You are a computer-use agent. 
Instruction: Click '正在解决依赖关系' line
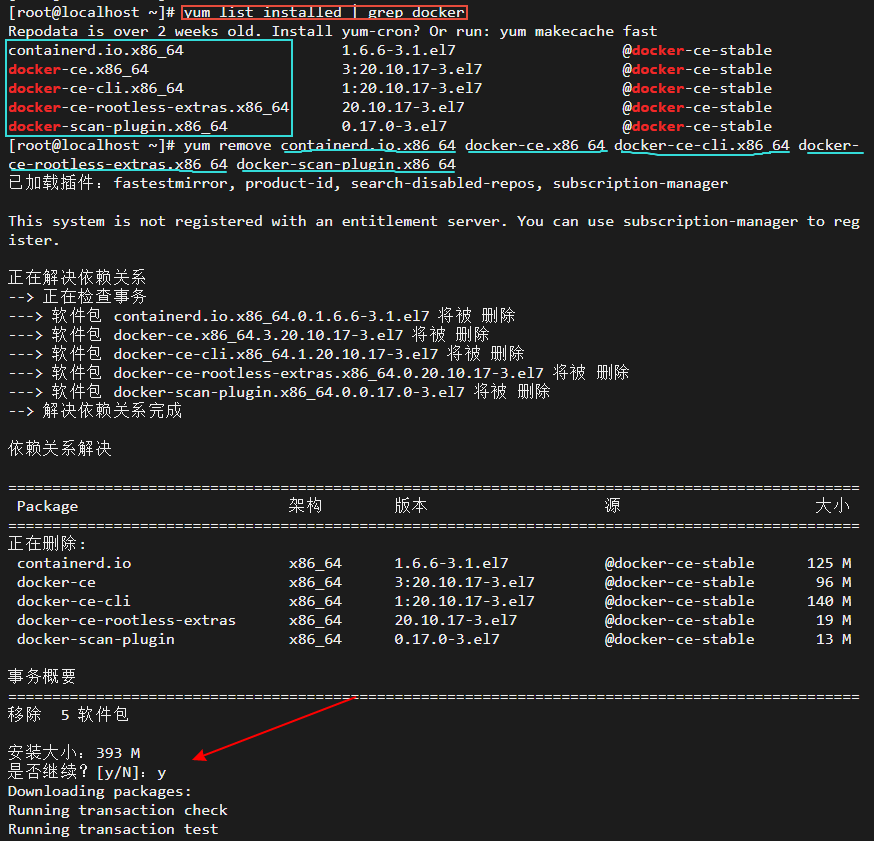(x=77, y=277)
